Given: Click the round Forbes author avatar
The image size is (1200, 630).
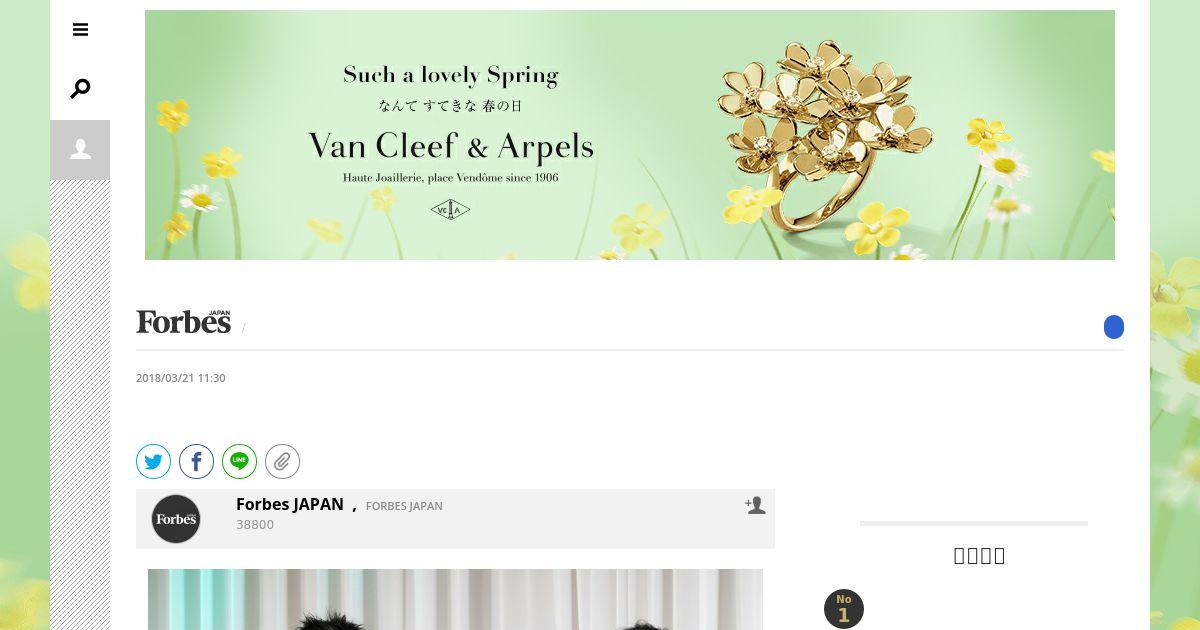Looking at the screenshot, I should pos(176,519).
